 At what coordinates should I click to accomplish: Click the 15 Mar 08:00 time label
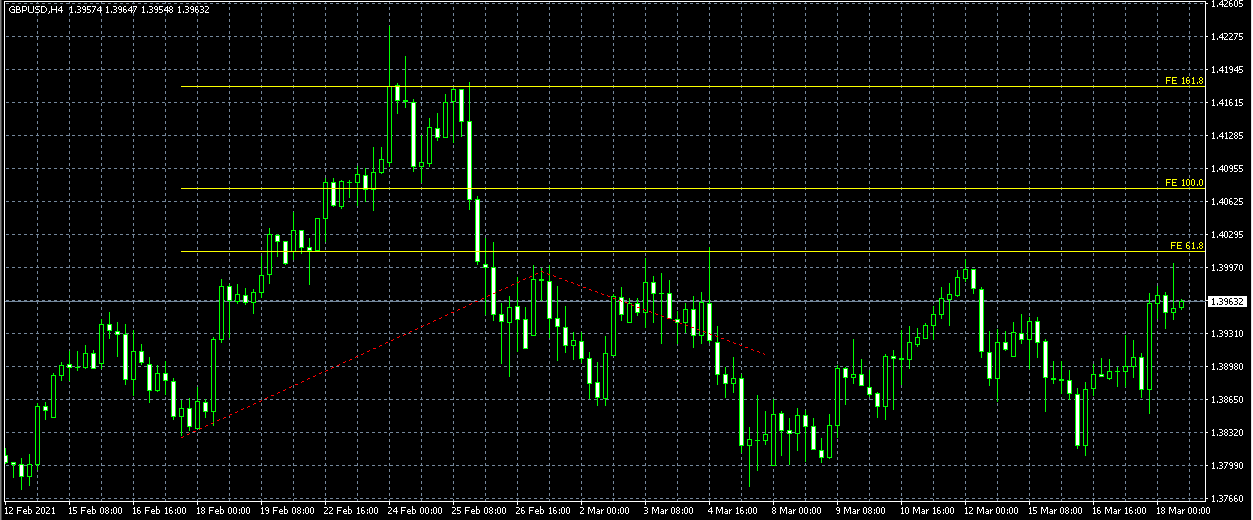click(1053, 510)
